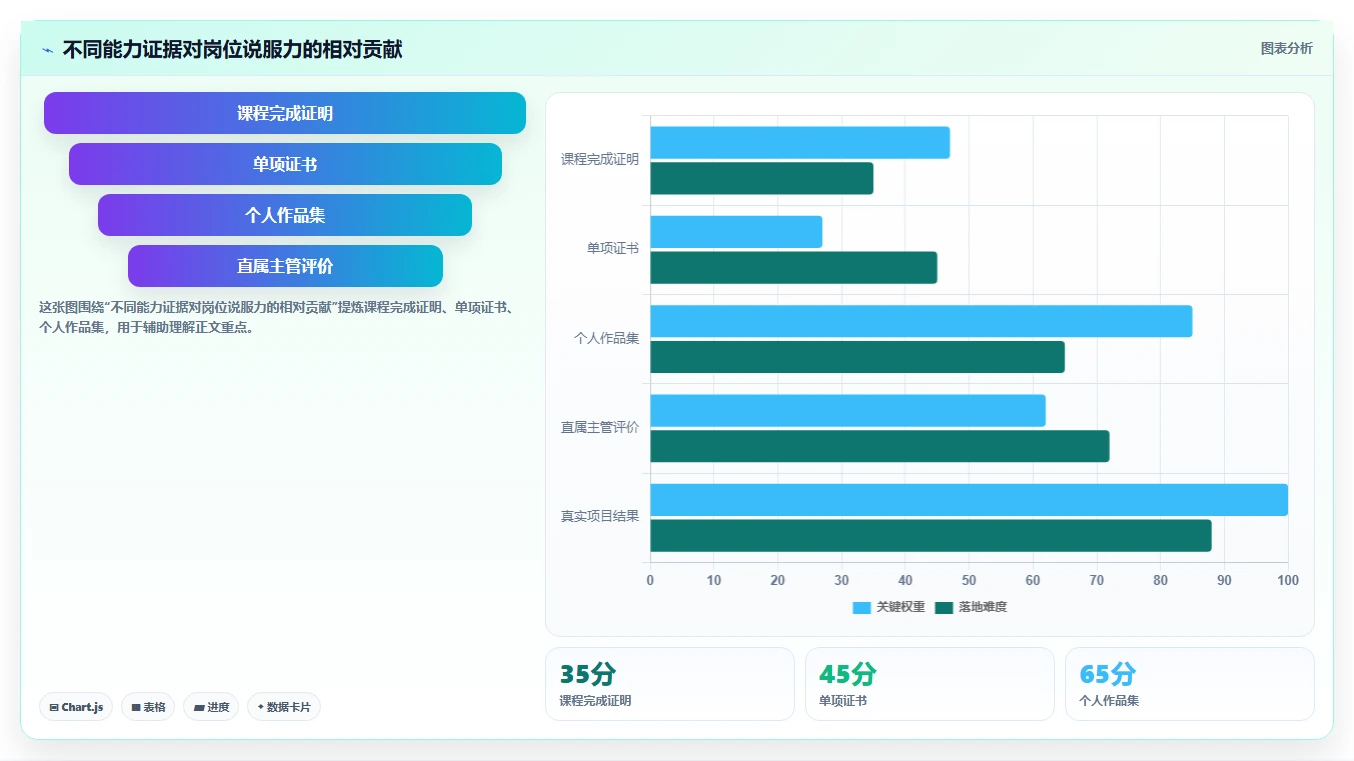1354x761 pixels.
Task: Click the page title 不同能力证据对岗位说服力的相对贡献
Action: tap(232, 50)
